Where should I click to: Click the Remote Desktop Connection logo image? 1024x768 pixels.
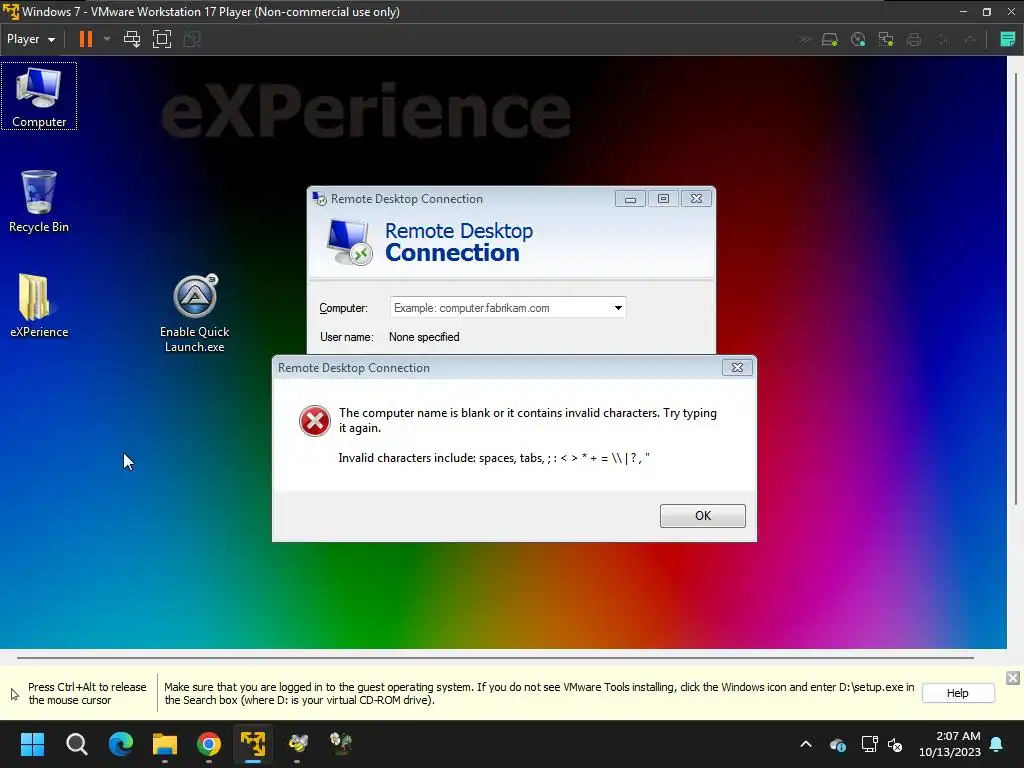pyautogui.click(x=349, y=242)
